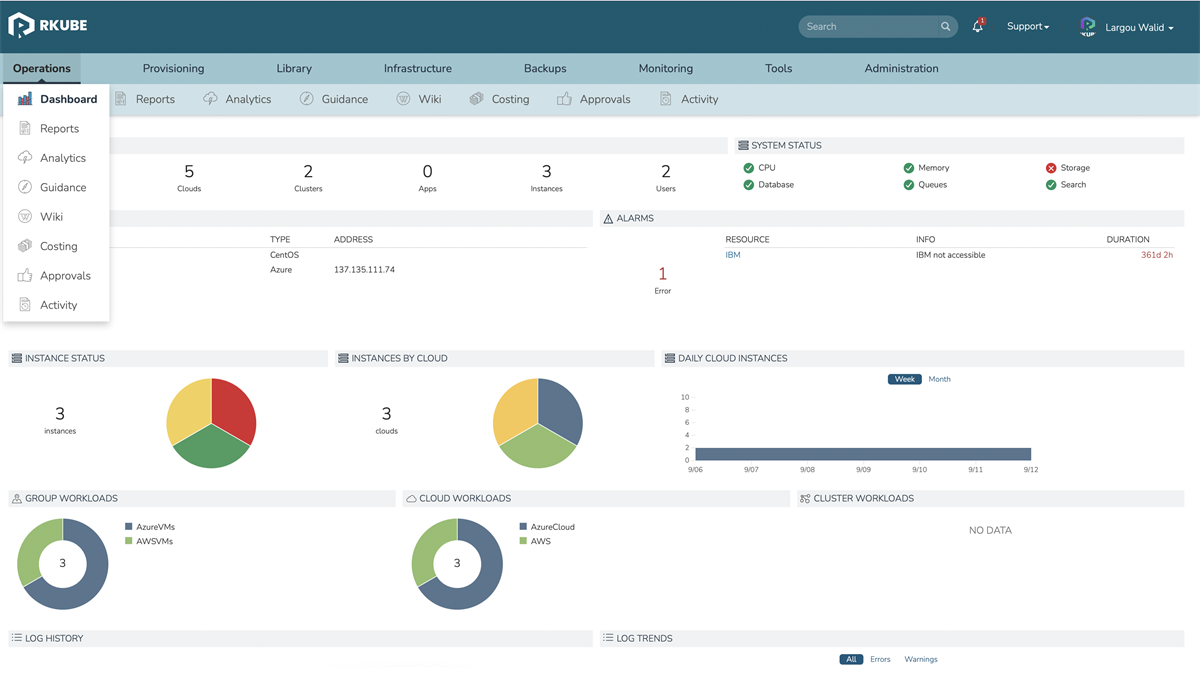The height and width of the screenshot is (680, 1200).
Task: Open the Infrastructure main menu
Action: tap(418, 68)
